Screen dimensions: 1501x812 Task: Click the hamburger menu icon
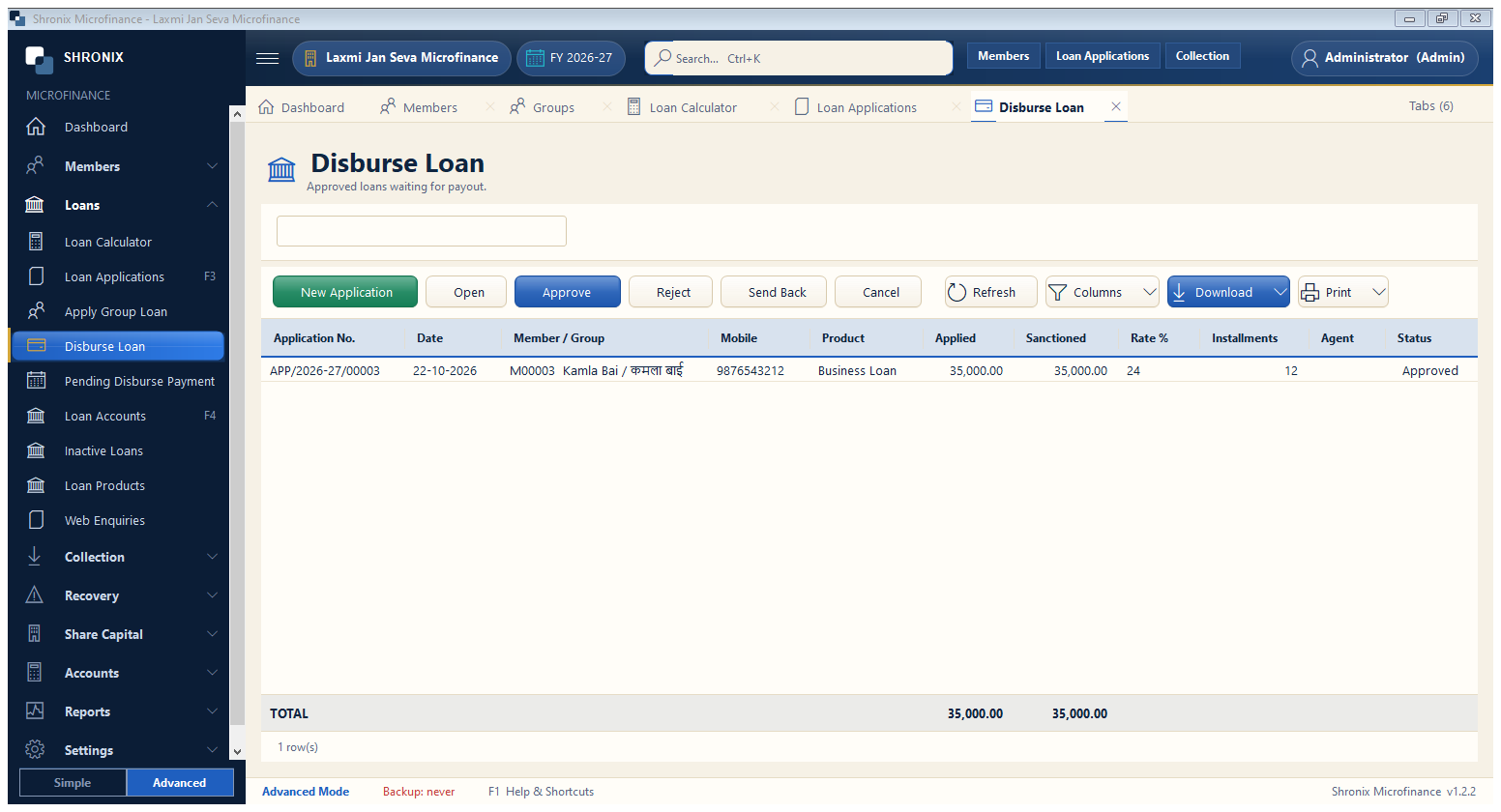pyautogui.click(x=267, y=58)
